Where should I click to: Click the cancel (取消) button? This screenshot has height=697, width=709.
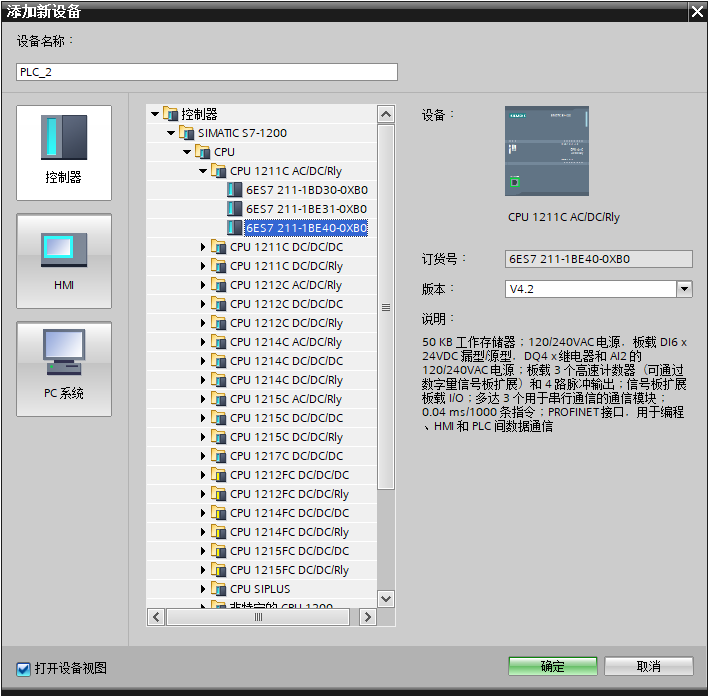[x=648, y=667]
